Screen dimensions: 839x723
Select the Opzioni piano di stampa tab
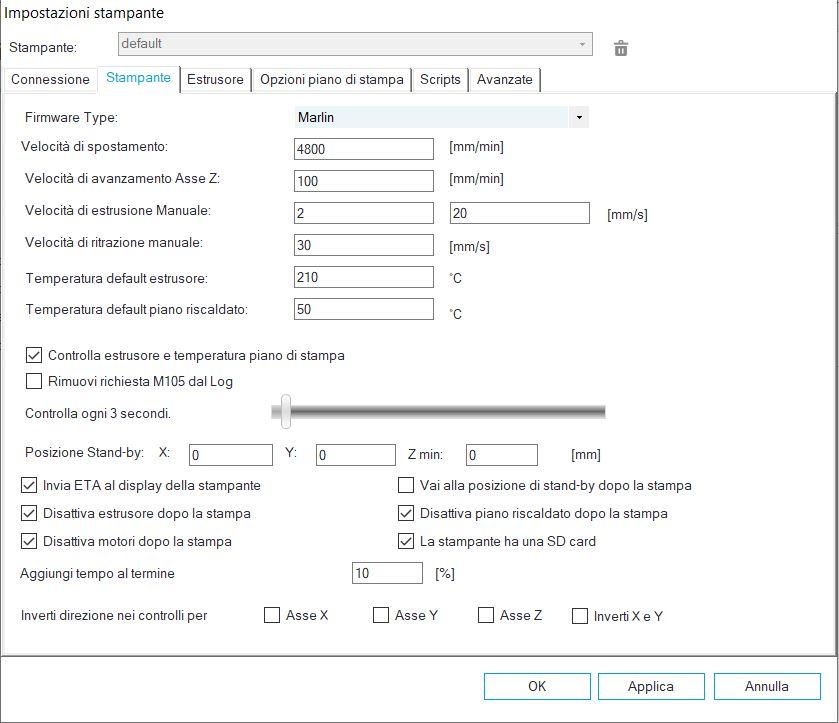pyautogui.click(x=332, y=80)
